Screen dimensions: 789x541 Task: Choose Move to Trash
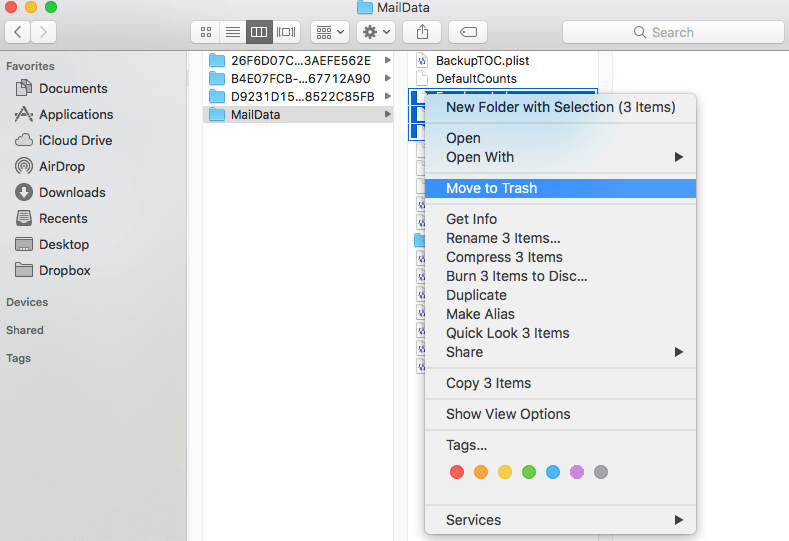coord(491,188)
